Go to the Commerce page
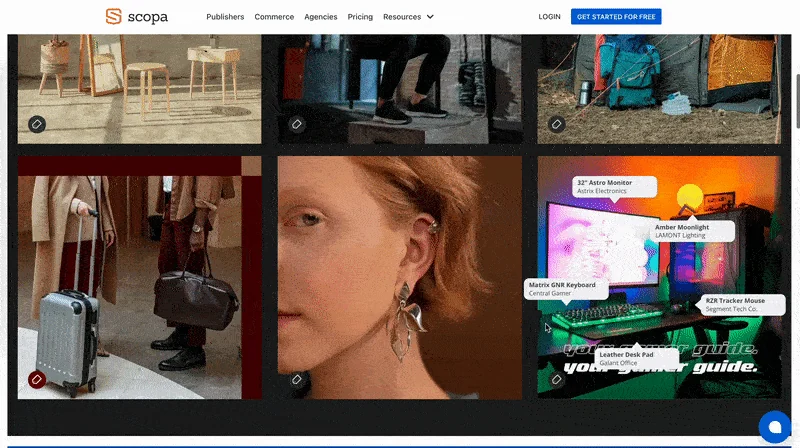Image resolution: width=800 pixels, height=448 pixels. tap(274, 17)
